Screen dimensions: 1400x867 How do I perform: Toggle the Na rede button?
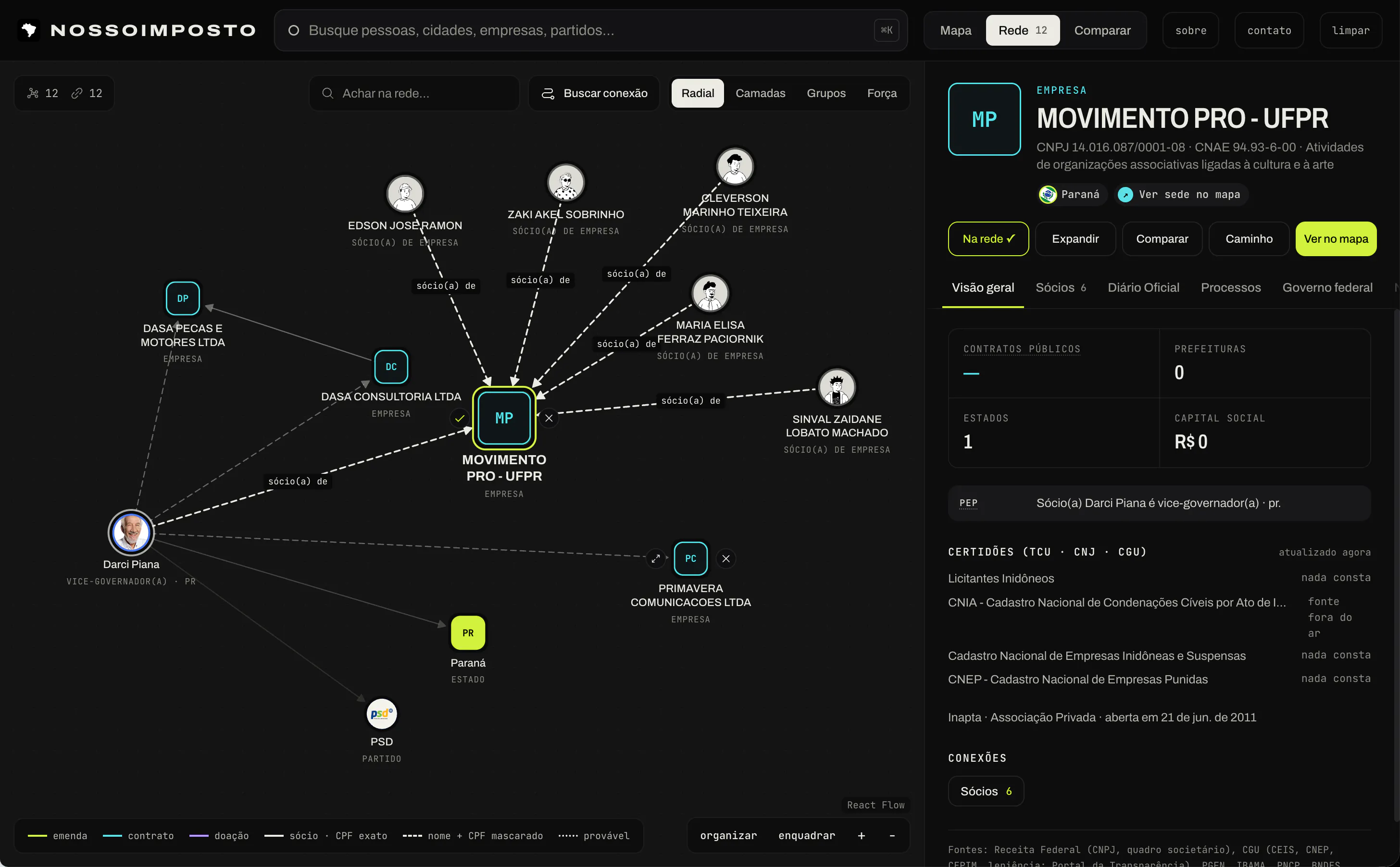(x=988, y=238)
